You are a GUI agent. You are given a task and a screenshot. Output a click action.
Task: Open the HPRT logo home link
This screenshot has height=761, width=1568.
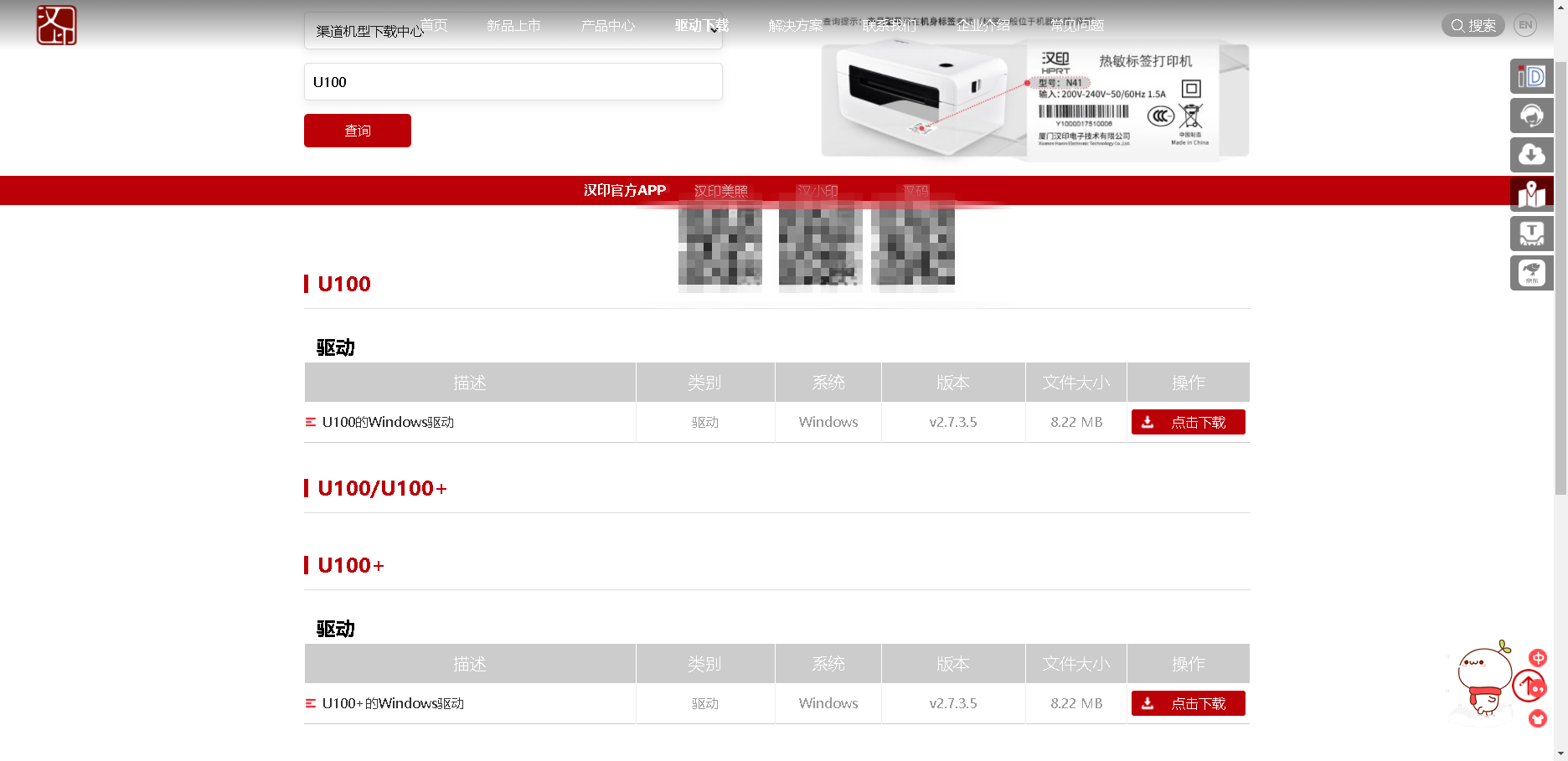tap(56, 25)
